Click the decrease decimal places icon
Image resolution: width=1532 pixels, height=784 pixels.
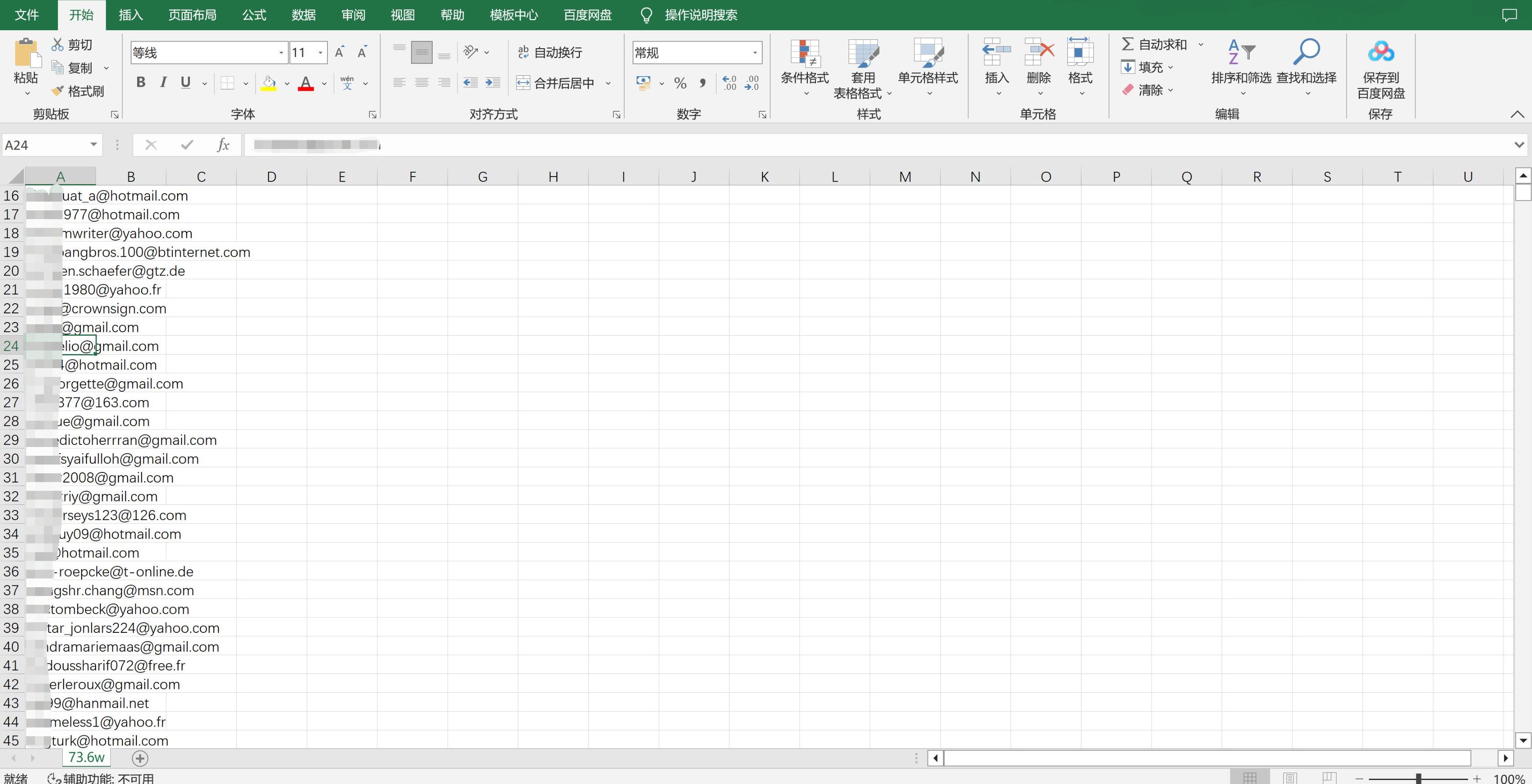[752, 83]
